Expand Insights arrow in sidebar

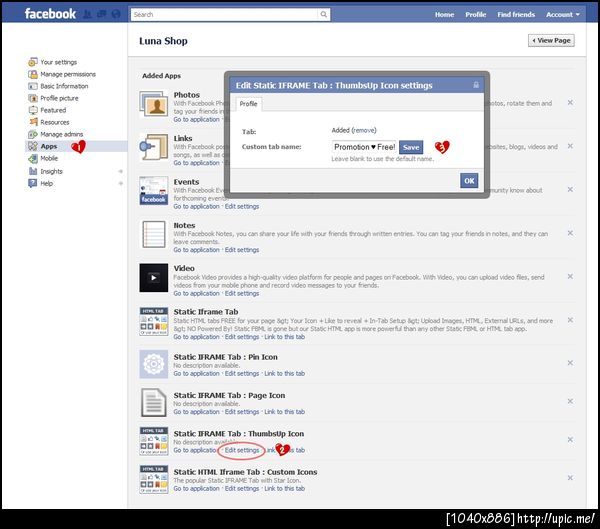(121, 171)
